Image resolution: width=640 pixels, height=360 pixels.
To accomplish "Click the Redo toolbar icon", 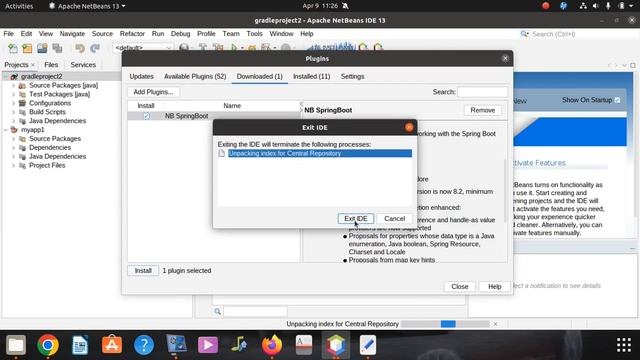I will [x=95, y=48].
